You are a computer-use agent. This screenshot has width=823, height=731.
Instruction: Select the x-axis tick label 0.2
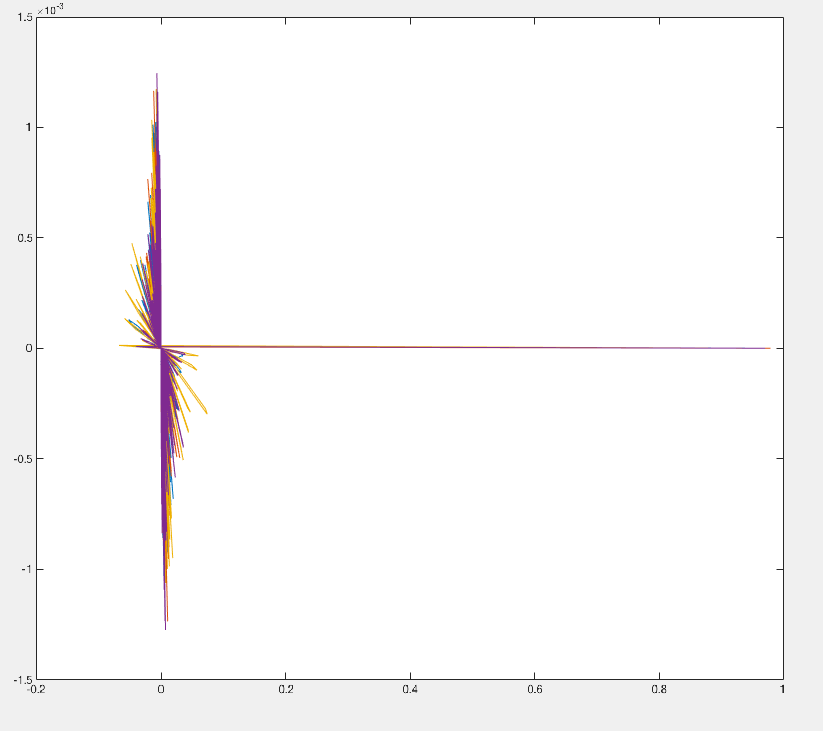click(x=285, y=689)
